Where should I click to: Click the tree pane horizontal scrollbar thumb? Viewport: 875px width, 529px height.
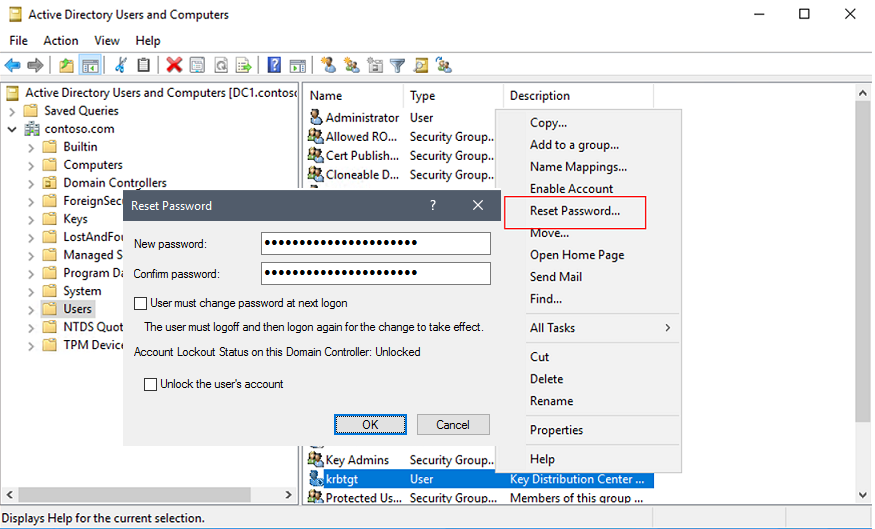(134, 495)
